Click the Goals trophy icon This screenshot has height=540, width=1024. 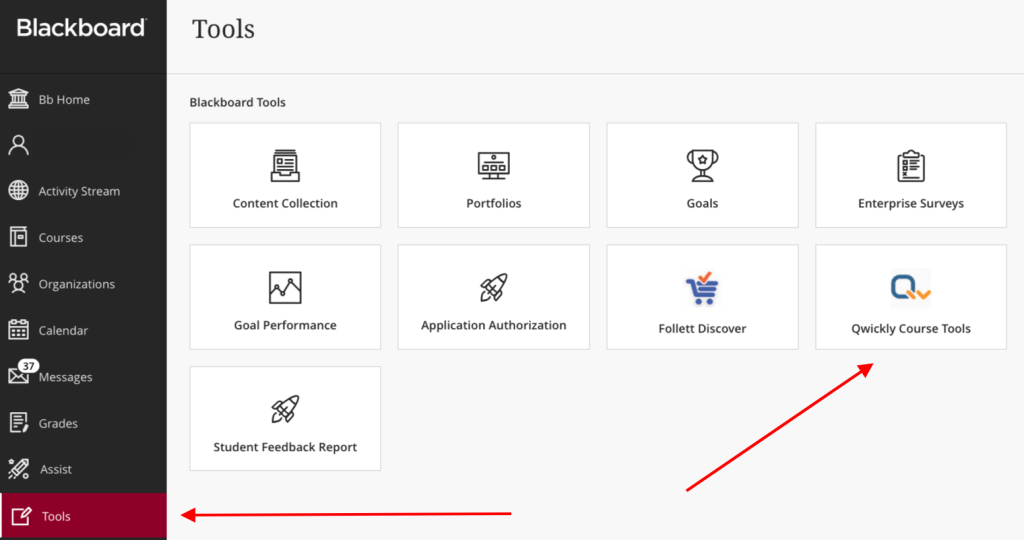703,165
